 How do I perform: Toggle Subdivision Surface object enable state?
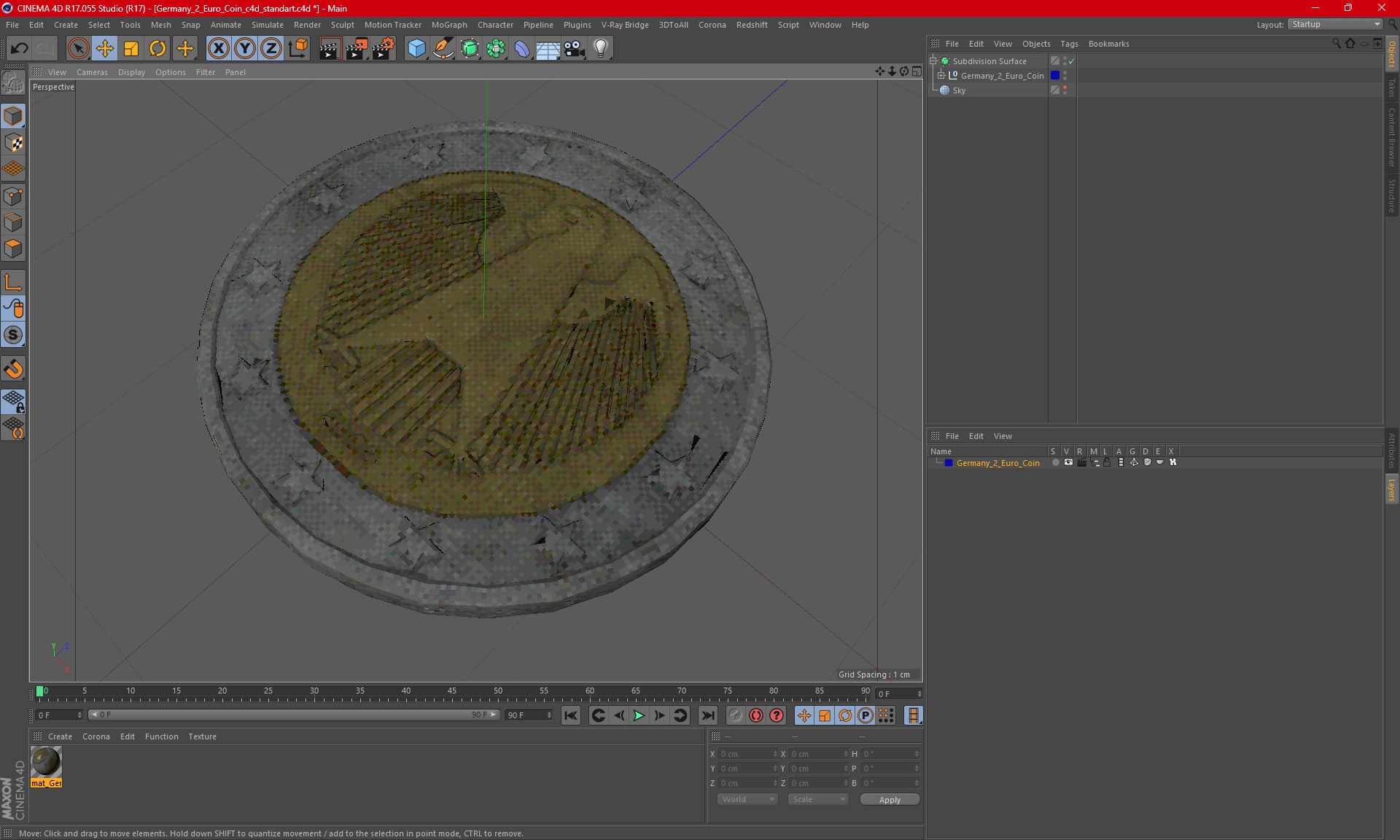tap(1073, 60)
